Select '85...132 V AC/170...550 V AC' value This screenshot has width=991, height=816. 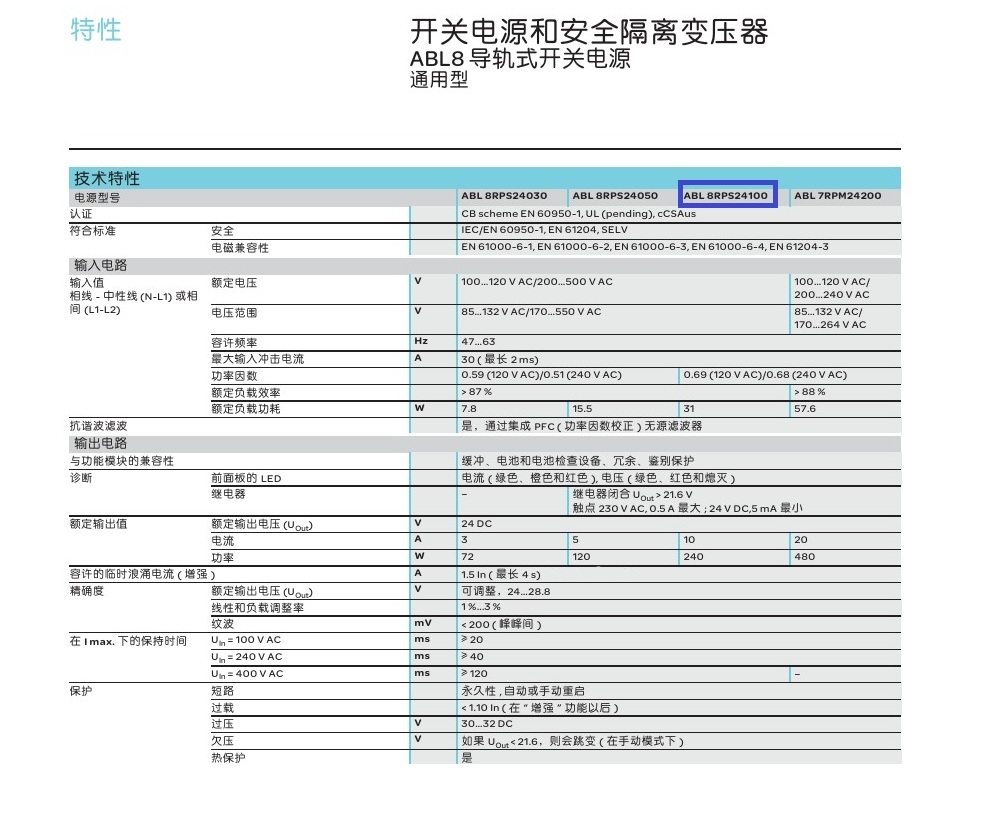click(x=531, y=312)
